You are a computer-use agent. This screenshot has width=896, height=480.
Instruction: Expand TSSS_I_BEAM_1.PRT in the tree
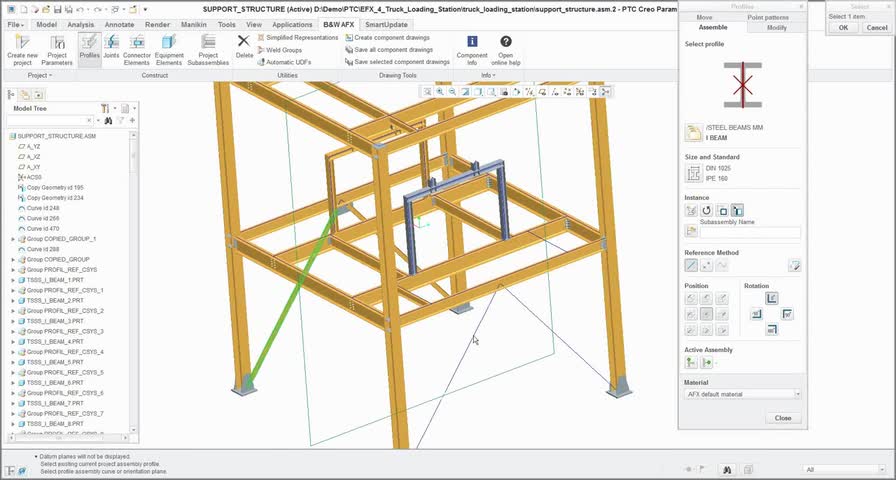click(x=13, y=280)
